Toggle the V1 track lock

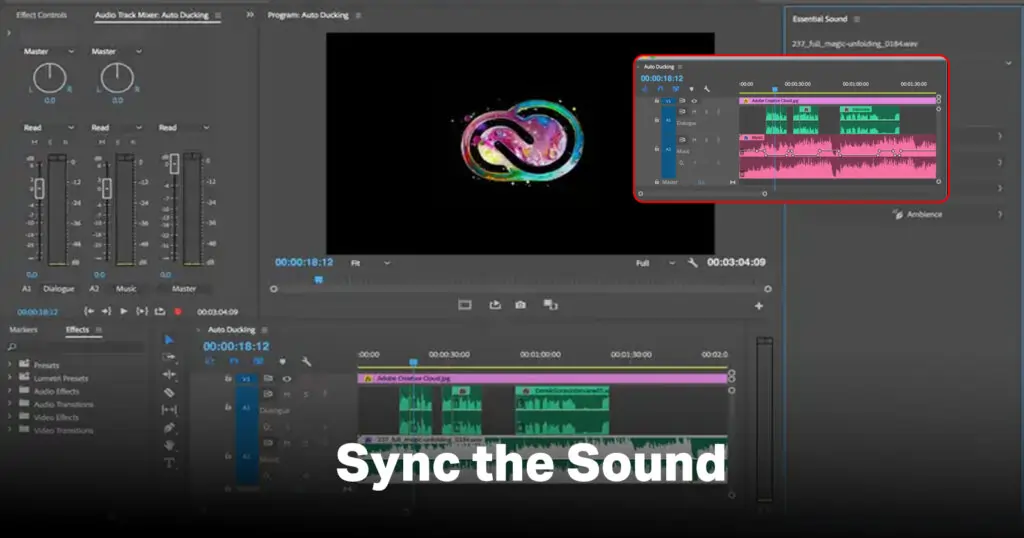[228, 379]
